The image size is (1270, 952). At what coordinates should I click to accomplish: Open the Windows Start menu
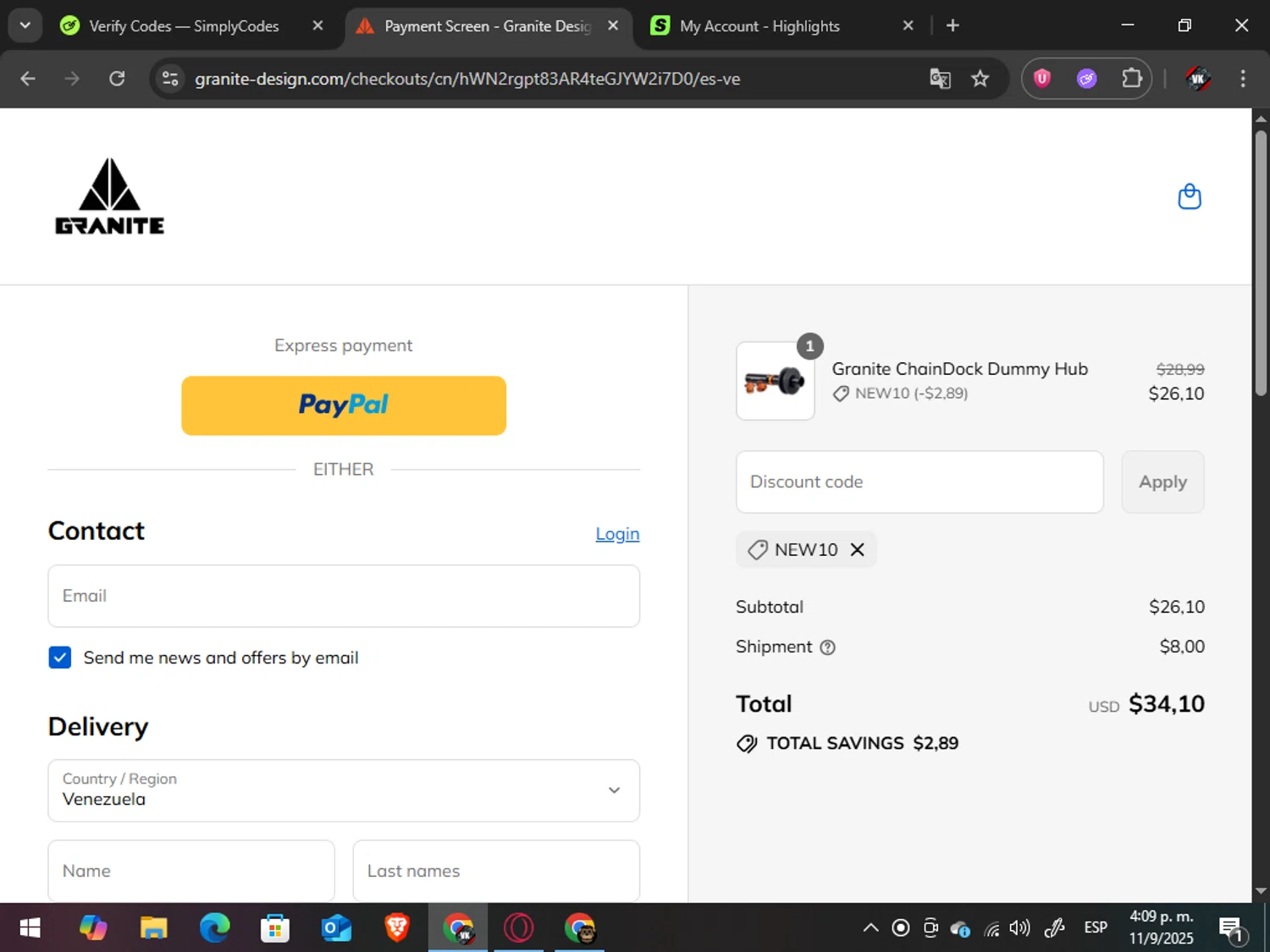(x=30, y=928)
